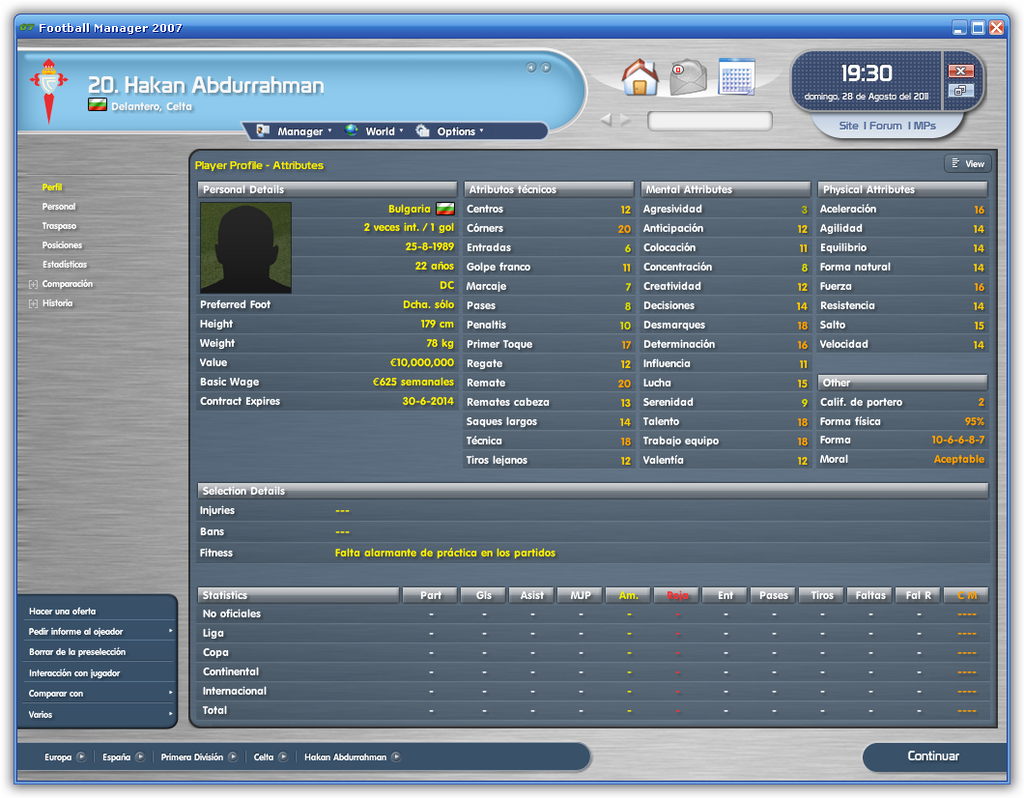1024x798 pixels.
Task: Click the Pases statistics column header
Action: pos(773,596)
